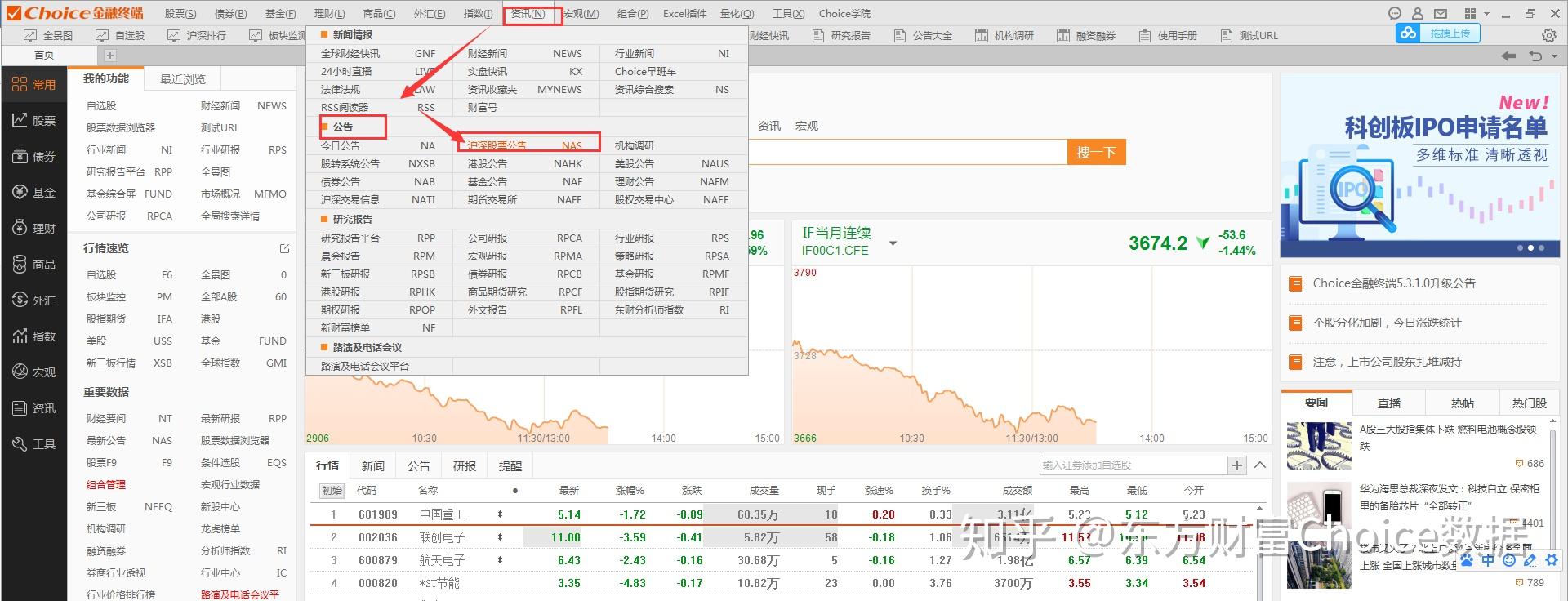Viewport: 1568px width, 601px height.
Task: Add a new tab with plus icon
Action: click(x=110, y=55)
